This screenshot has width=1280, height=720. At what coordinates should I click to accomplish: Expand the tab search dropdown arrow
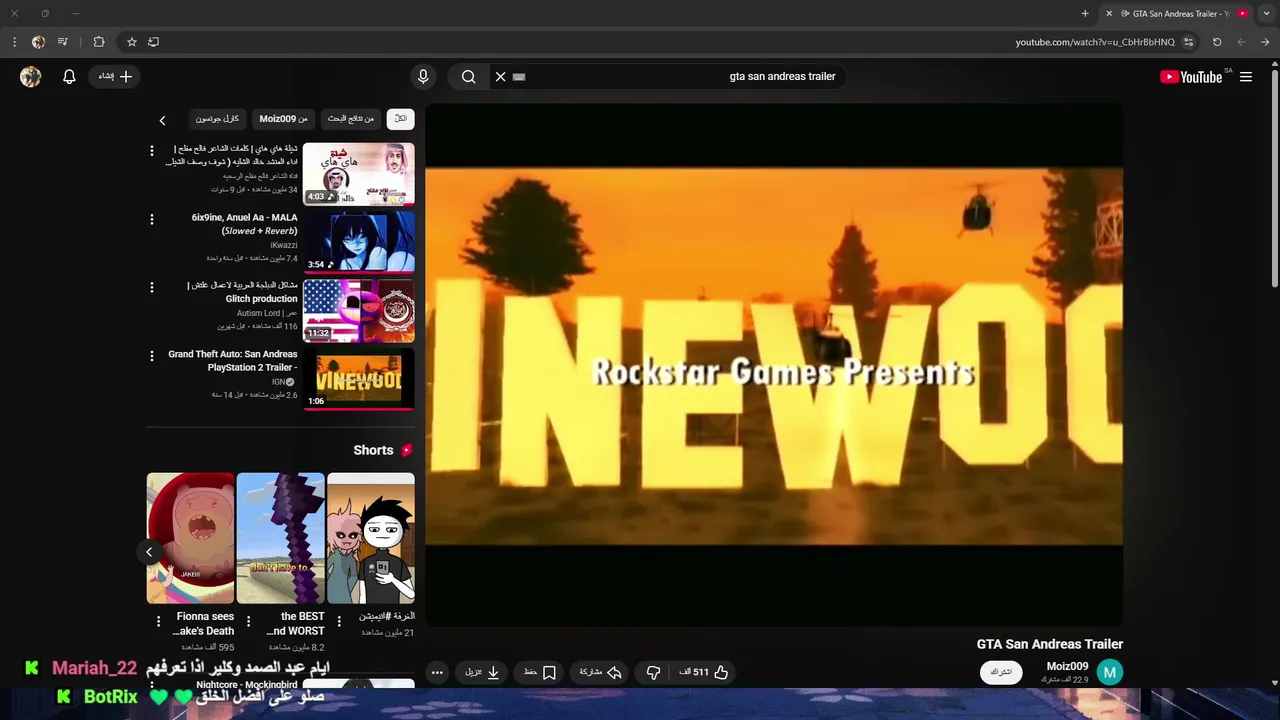point(1266,14)
